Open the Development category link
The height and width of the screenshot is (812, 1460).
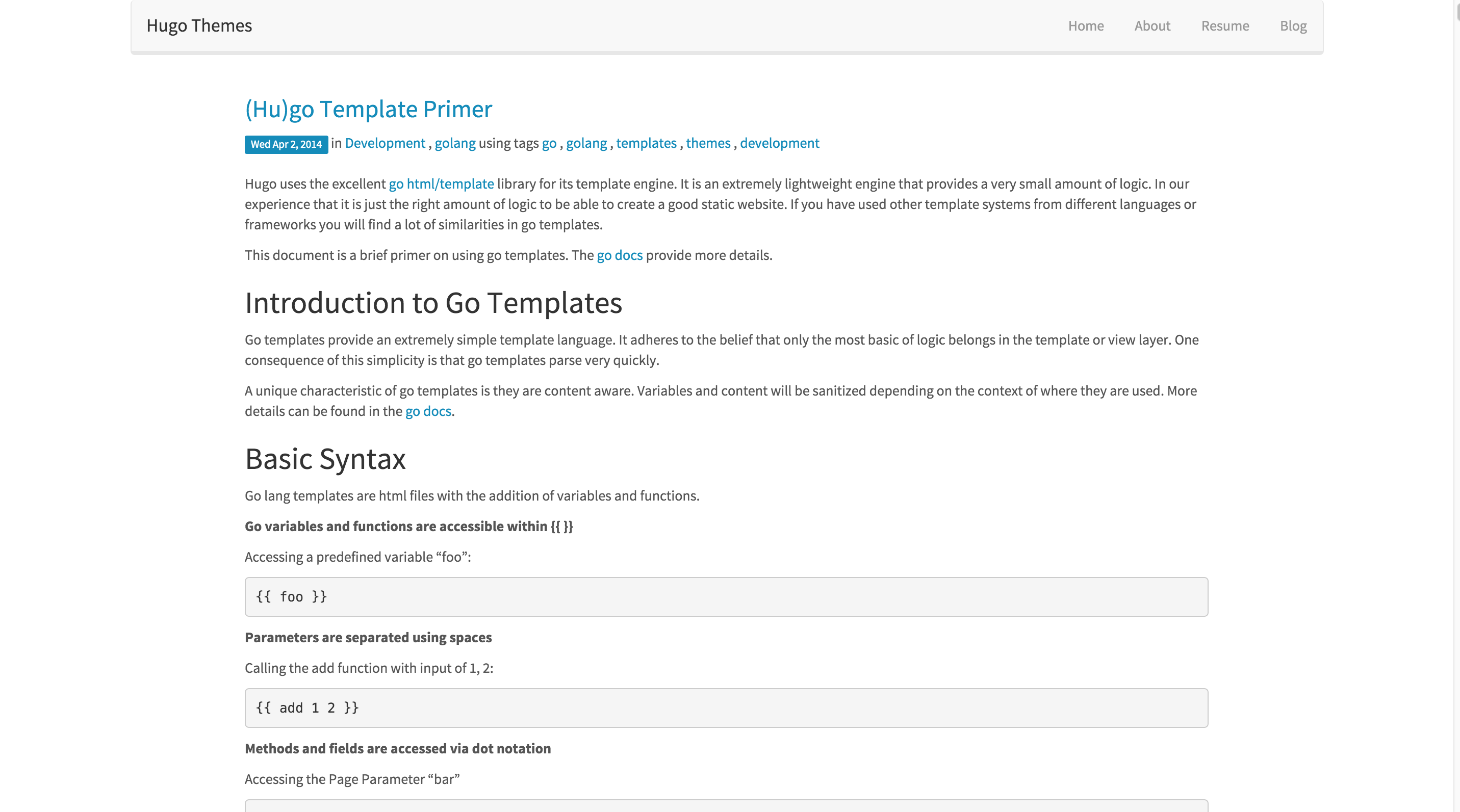click(385, 143)
